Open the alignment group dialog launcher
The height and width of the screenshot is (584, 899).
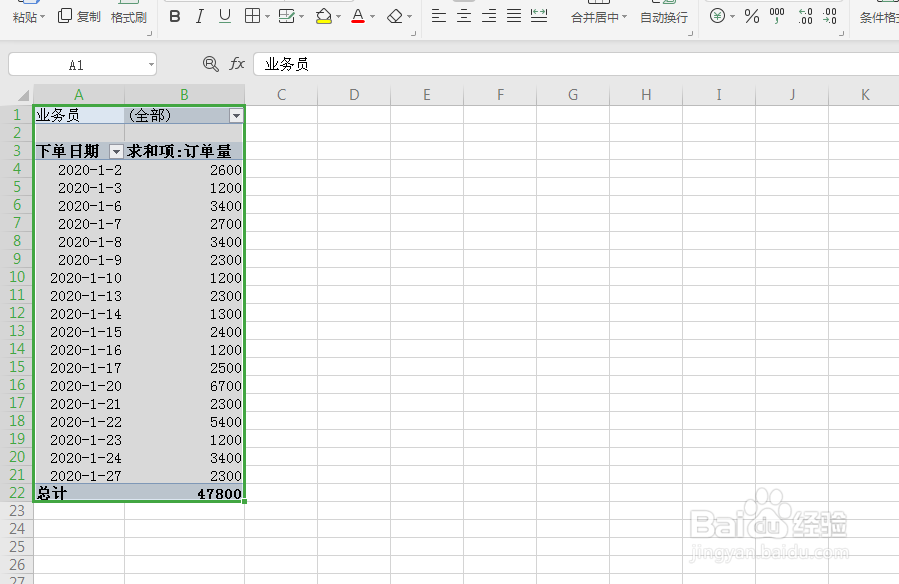pos(690,34)
